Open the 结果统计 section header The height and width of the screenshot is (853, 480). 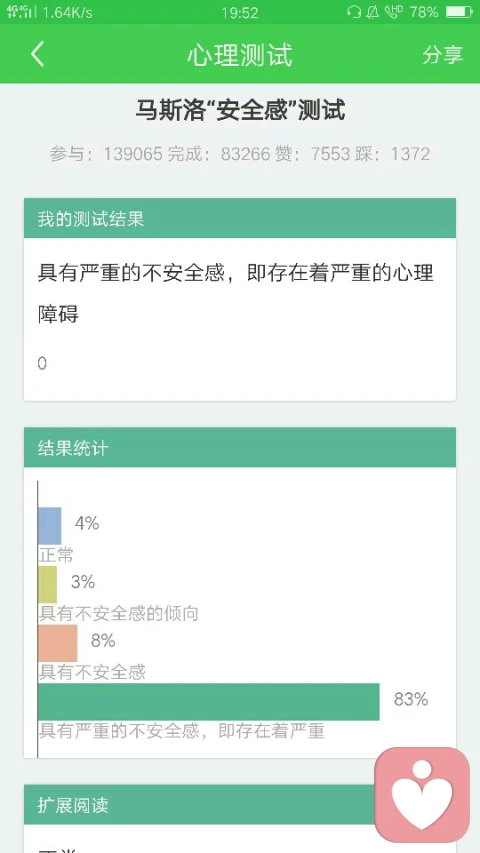(240, 448)
